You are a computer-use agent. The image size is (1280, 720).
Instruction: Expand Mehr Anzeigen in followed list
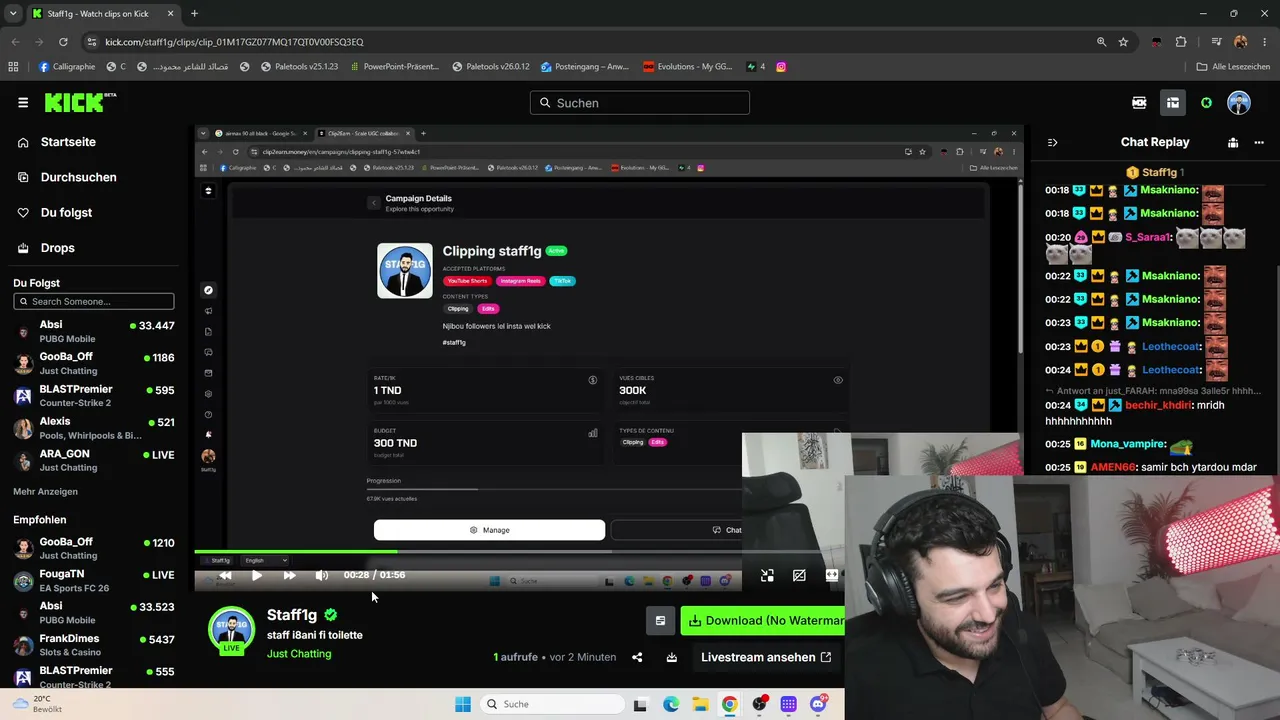pyautogui.click(x=45, y=491)
